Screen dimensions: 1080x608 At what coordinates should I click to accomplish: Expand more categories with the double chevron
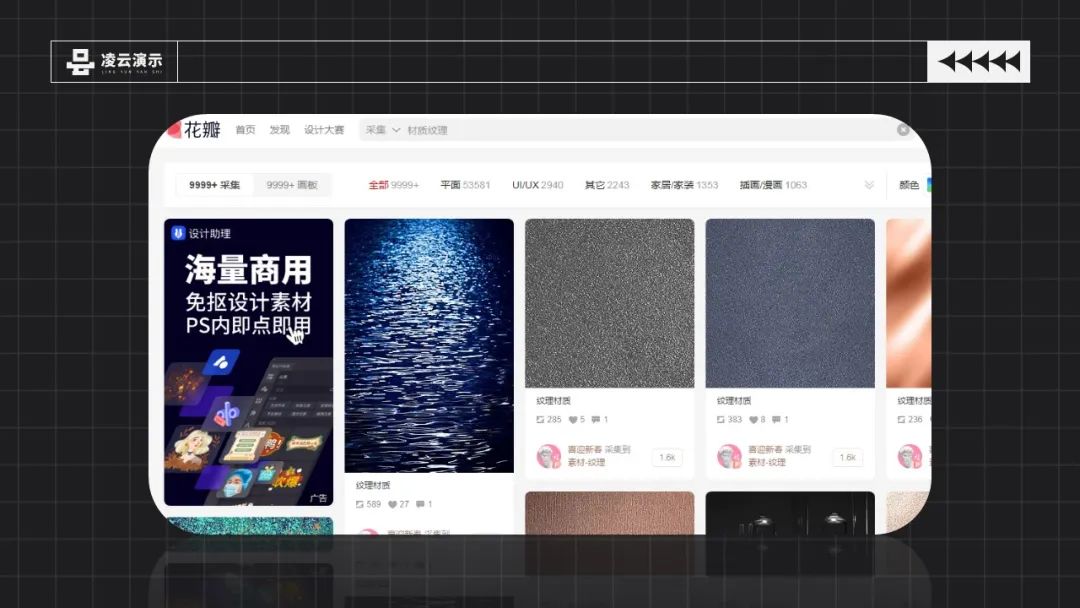coord(869,185)
